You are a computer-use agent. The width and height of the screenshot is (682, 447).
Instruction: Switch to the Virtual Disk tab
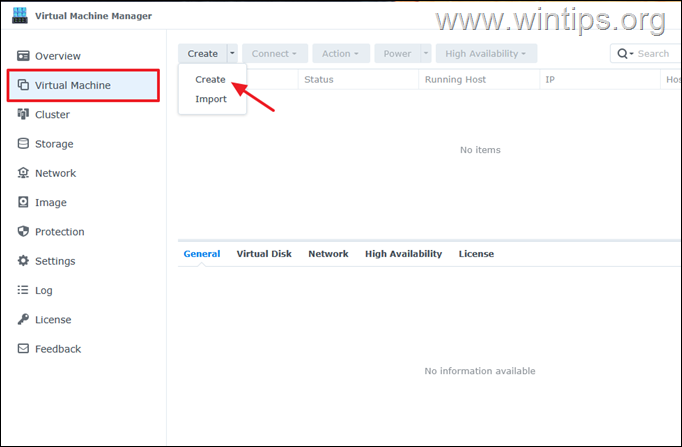tap(264, 254)
